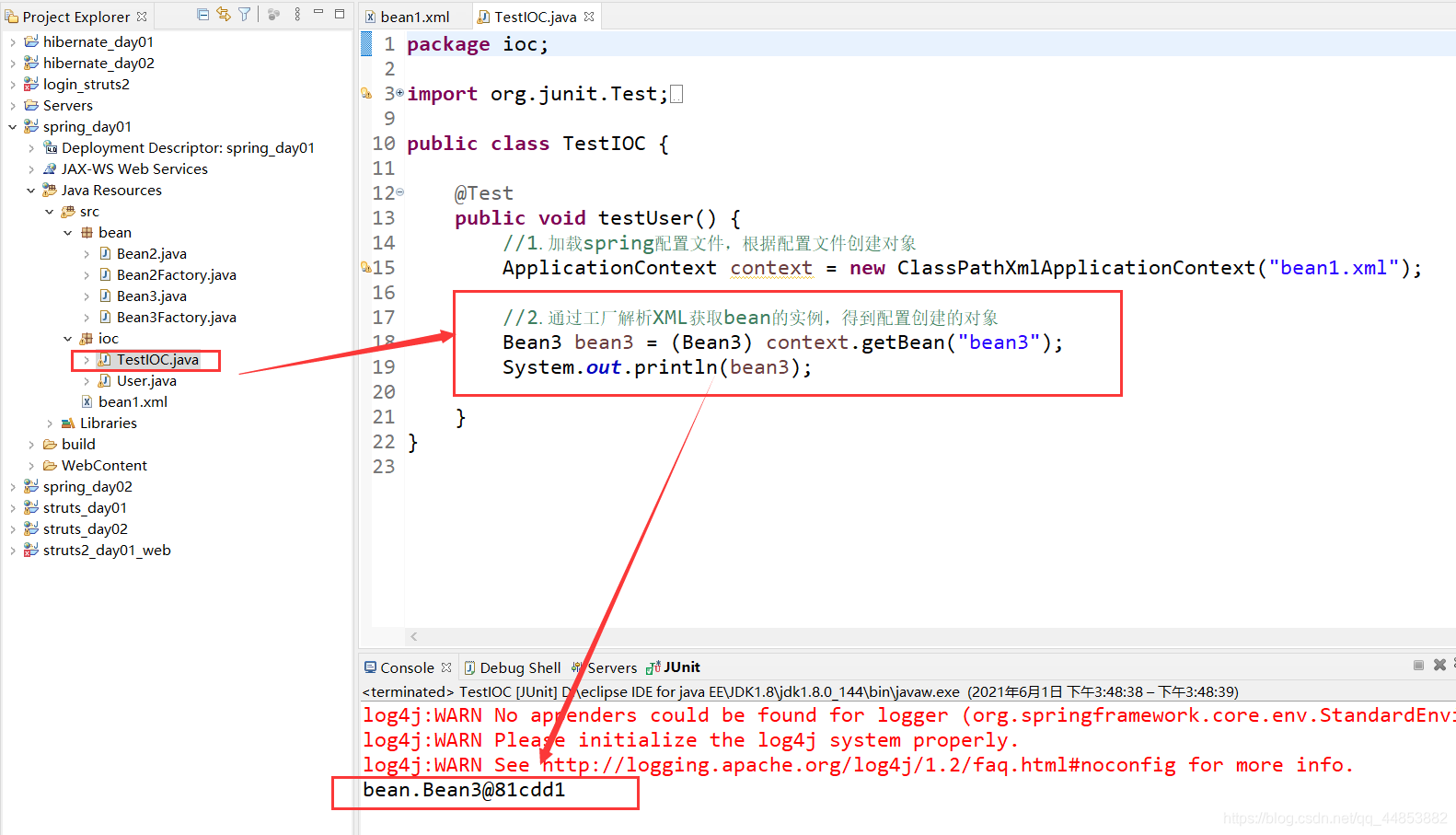Click the Terminate stop icon in Console
This screenshot has height=835, width=1456.
(x=1418, y=665)
